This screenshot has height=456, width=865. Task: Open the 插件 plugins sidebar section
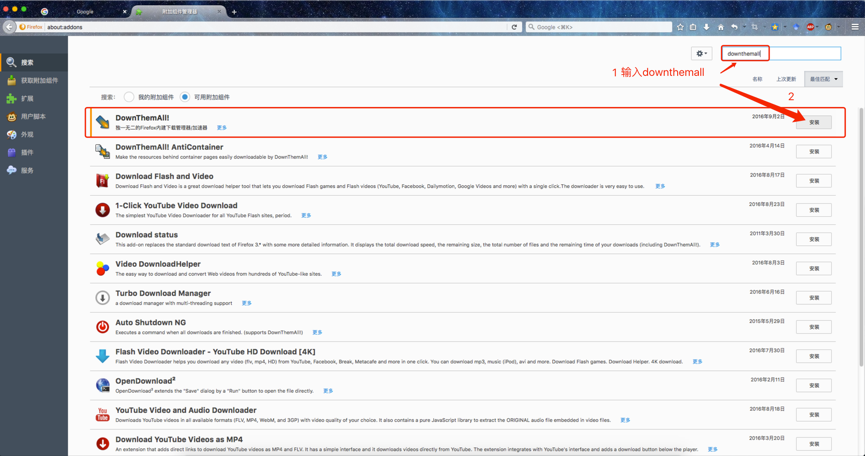[34, 152]
